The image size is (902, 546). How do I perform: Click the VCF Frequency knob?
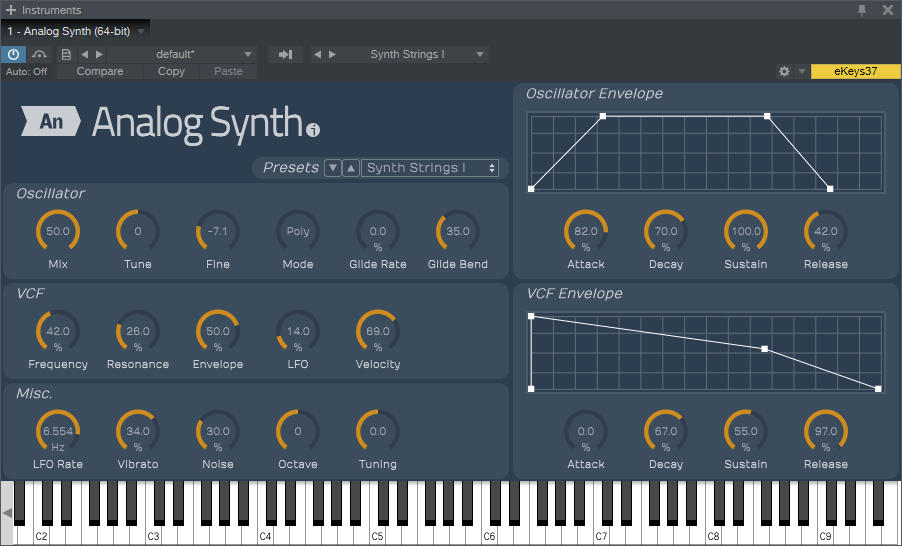click(58, 331)
